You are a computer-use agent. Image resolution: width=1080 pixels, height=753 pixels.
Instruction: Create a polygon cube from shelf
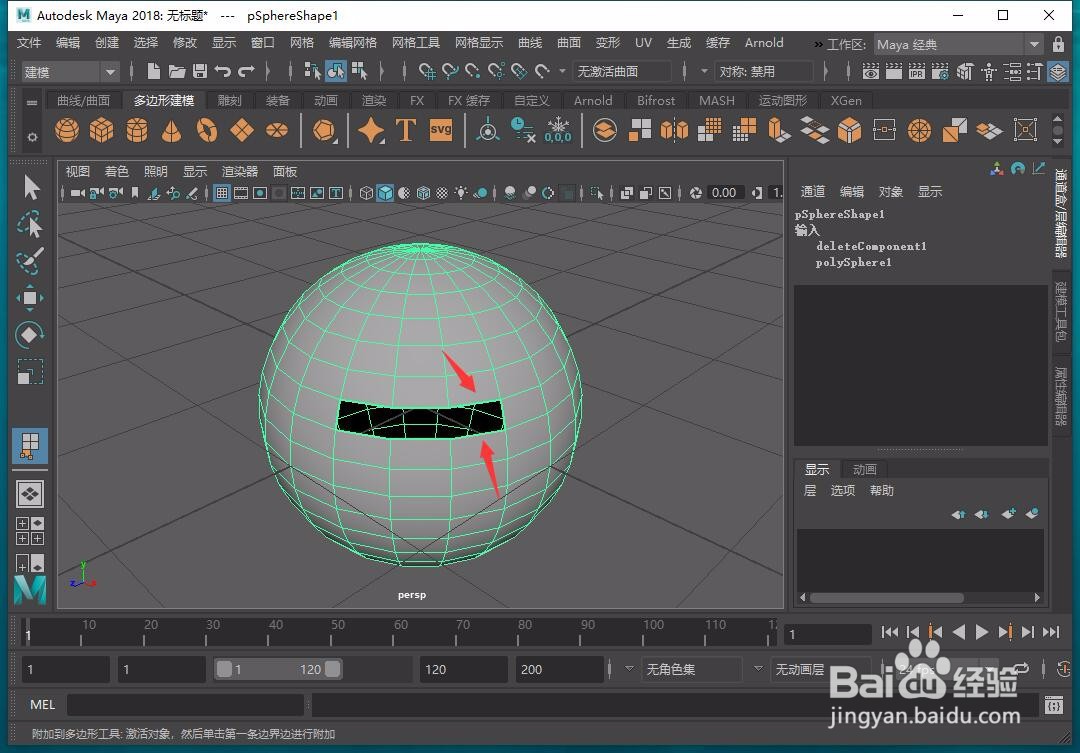point(101,130)
